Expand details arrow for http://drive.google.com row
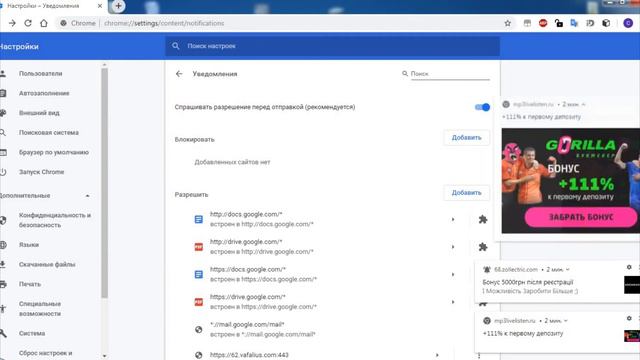The image size is (640, 360). point(453,247)
